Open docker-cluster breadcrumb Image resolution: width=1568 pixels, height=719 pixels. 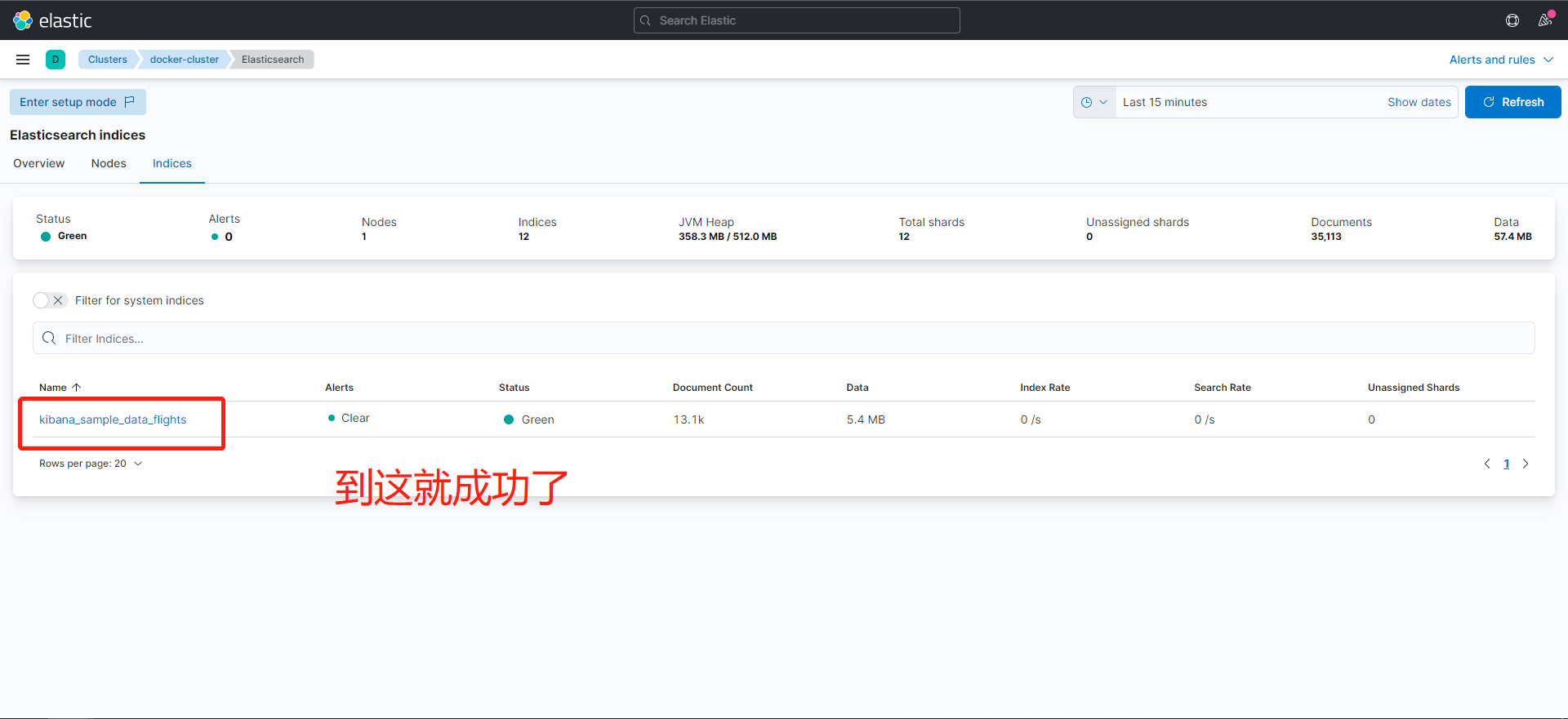184,60
